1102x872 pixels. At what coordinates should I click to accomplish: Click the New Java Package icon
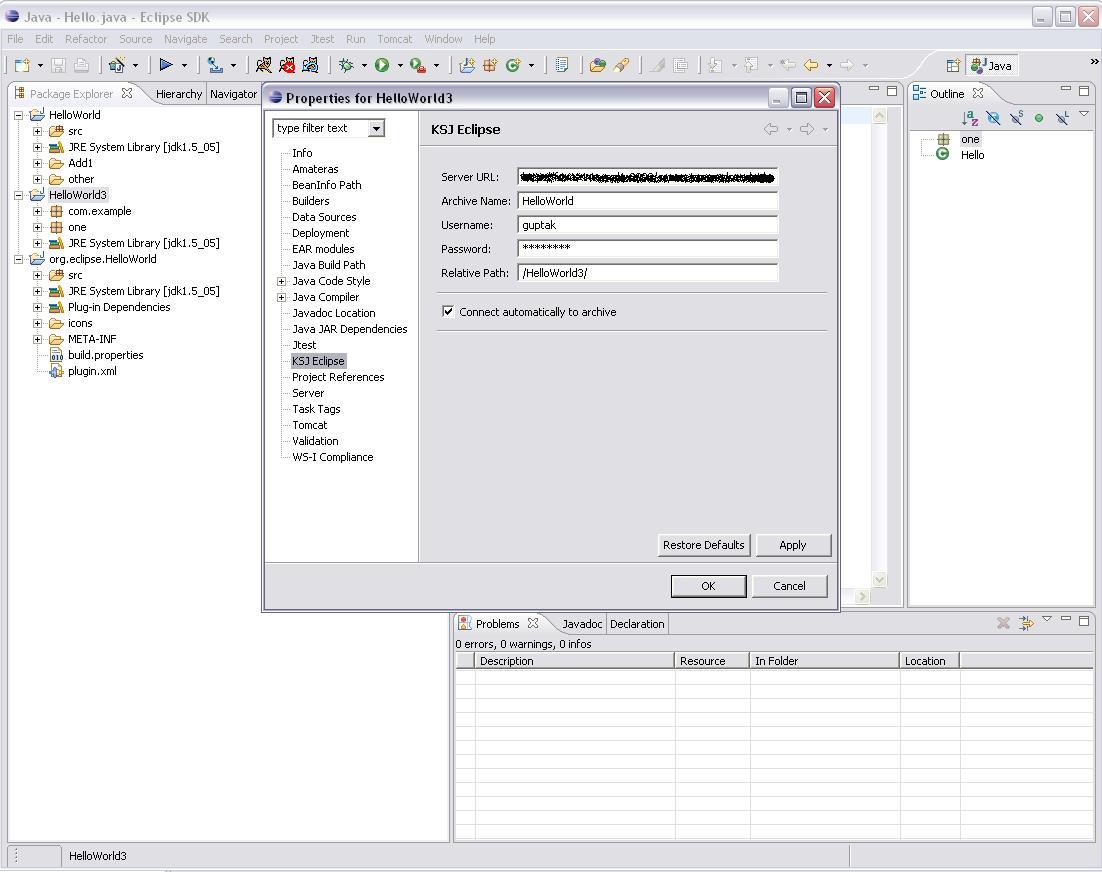point(490,65)
